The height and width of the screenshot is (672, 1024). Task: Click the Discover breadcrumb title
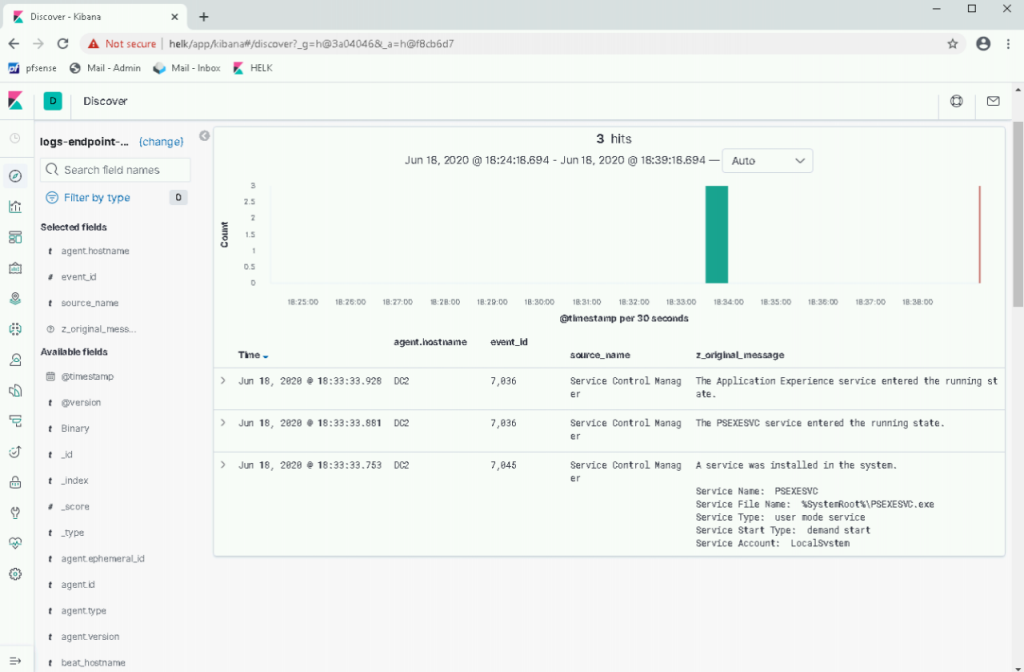click(x=105, y=101)
